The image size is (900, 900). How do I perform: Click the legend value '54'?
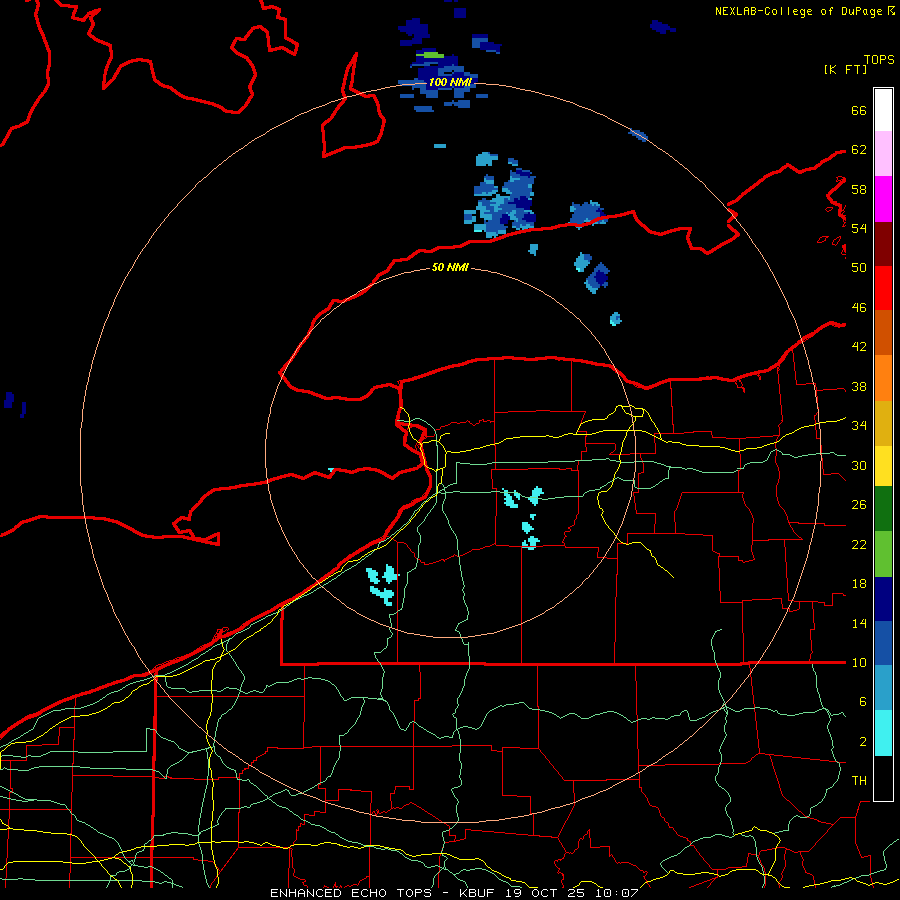click(x=859, y=228)
